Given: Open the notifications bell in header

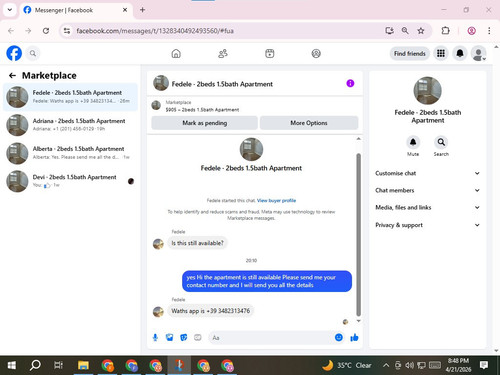Looking at the screenshot, I should (x=460, y=53).
